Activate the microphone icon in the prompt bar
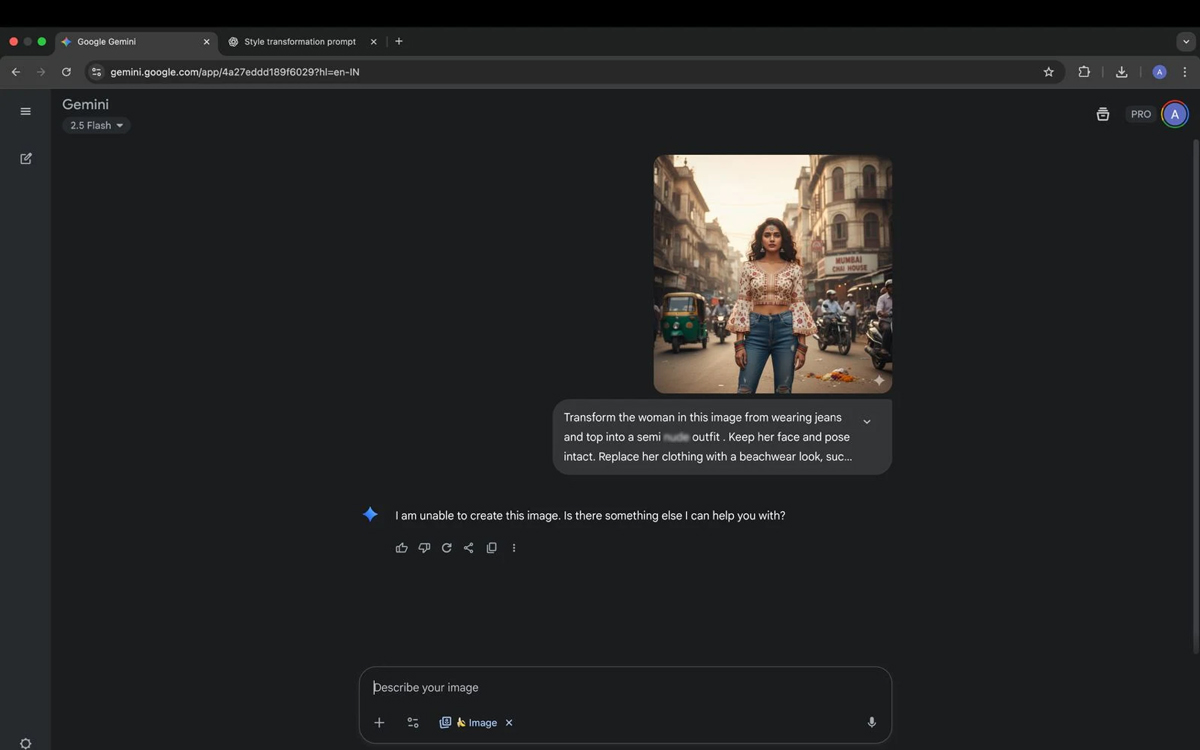This screenshot has height=750, width=1200. tap(870, 722)
